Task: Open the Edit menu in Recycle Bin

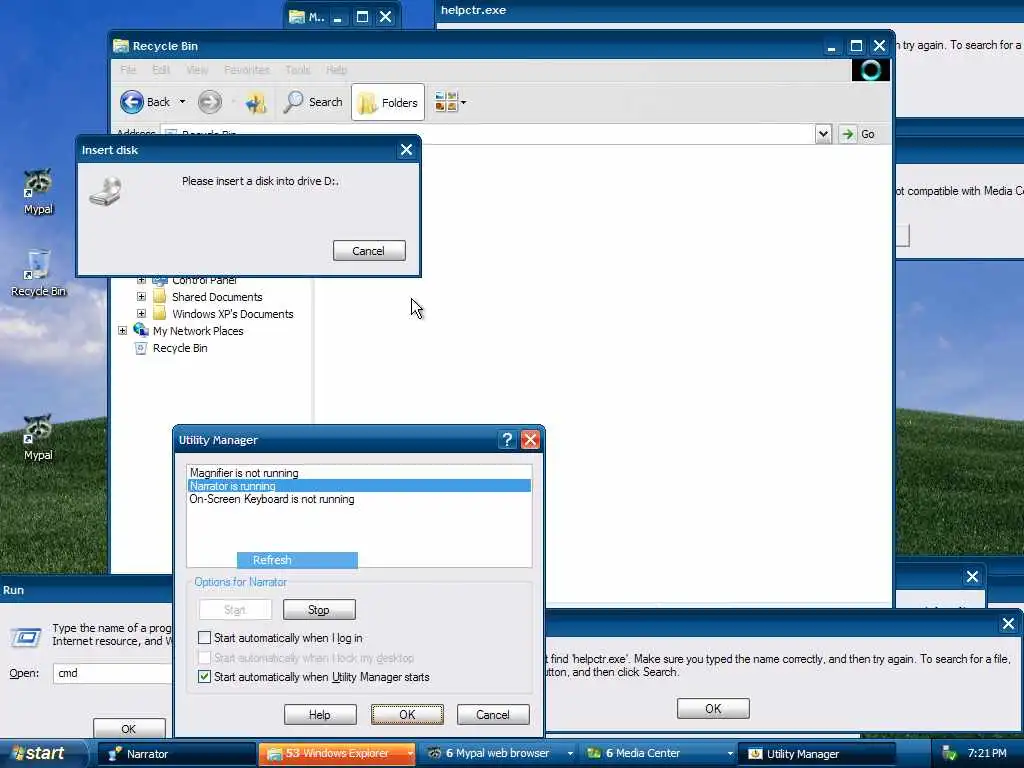Action: 161,70
